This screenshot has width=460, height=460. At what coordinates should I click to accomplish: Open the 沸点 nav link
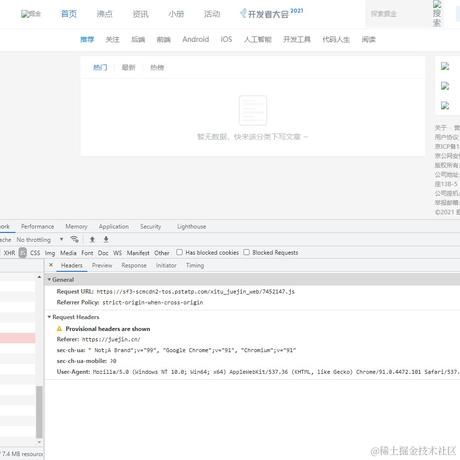tap(105, 14)
